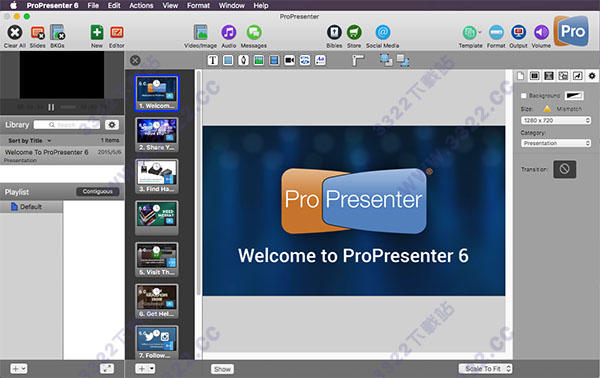Open the add slide plus dropdown
Viewport: 600px width, 378px height.
145,369
